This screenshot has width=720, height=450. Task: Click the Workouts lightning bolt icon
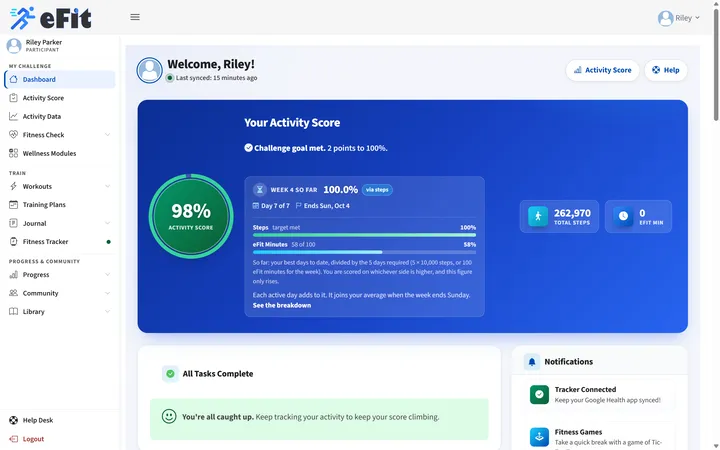pyautogui.click(x=13, y=186)
